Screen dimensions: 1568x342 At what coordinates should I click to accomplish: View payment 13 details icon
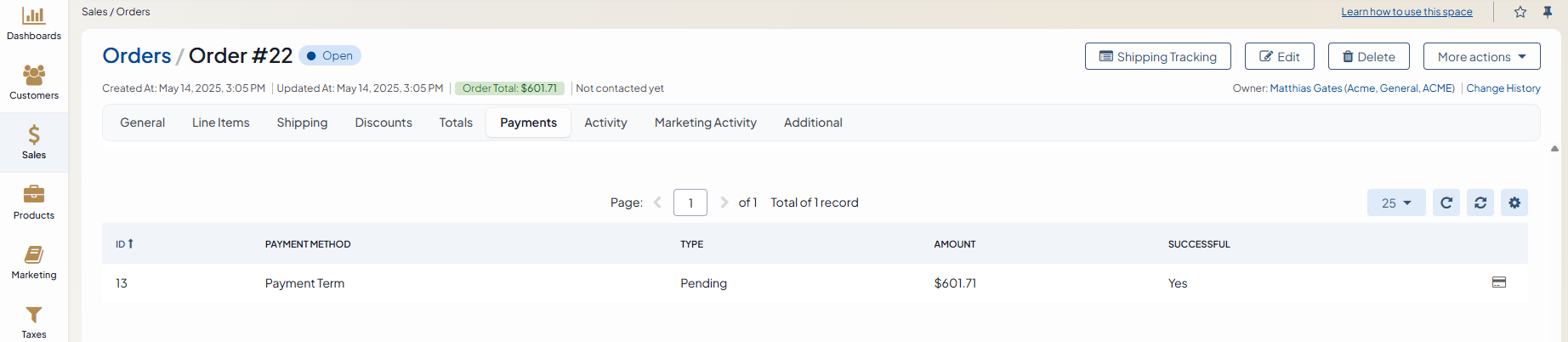[x=1499, y=282]
